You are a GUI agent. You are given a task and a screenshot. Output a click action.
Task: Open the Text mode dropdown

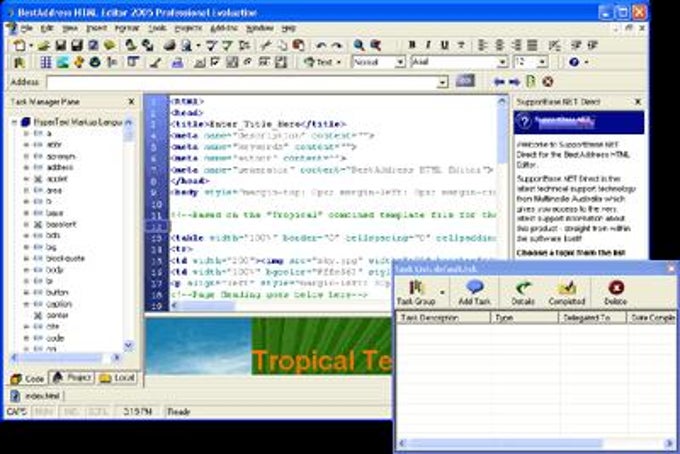(x=339, y=62)
